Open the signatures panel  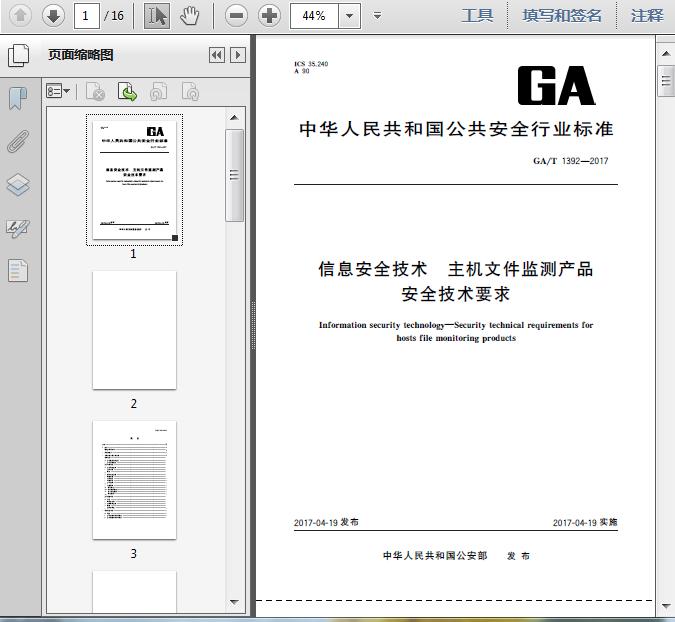(x=18, y=228)
